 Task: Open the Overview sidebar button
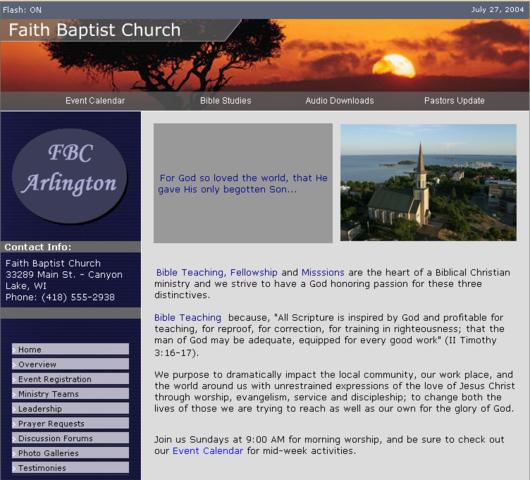(70, 364)
